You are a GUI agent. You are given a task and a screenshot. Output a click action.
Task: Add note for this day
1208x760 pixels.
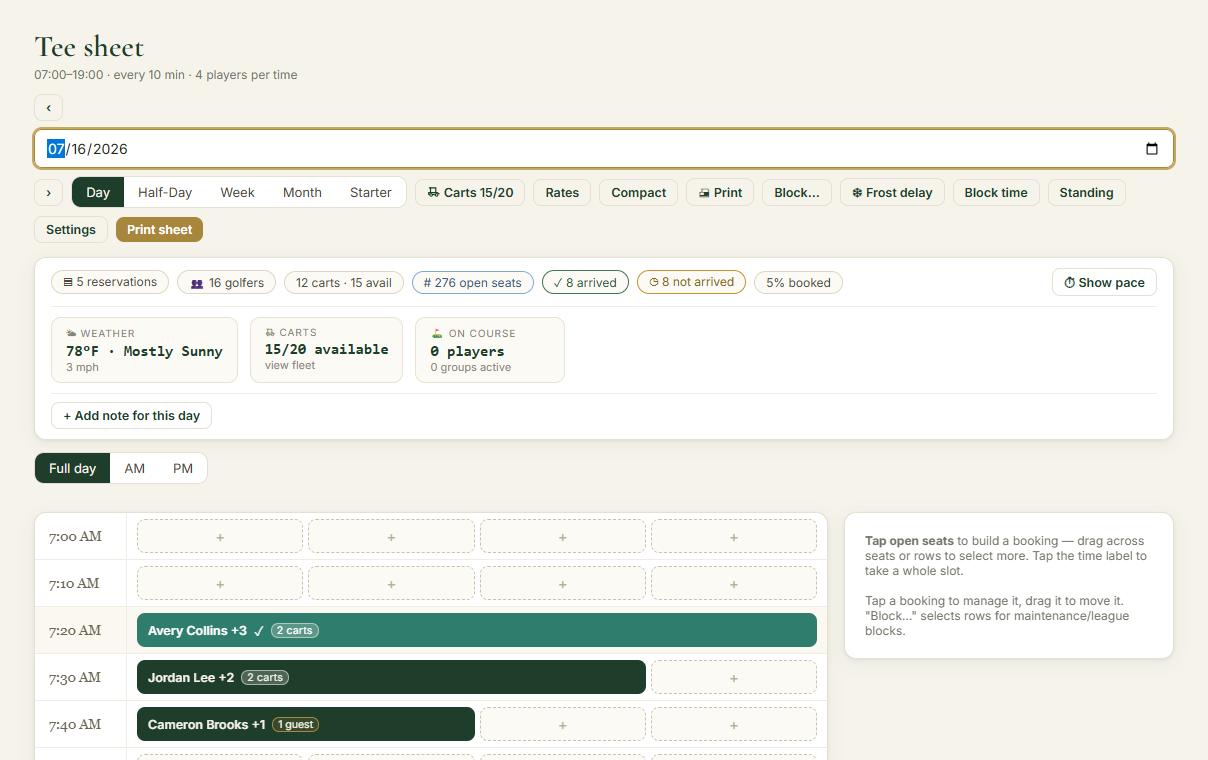click(x=132, y=415)
